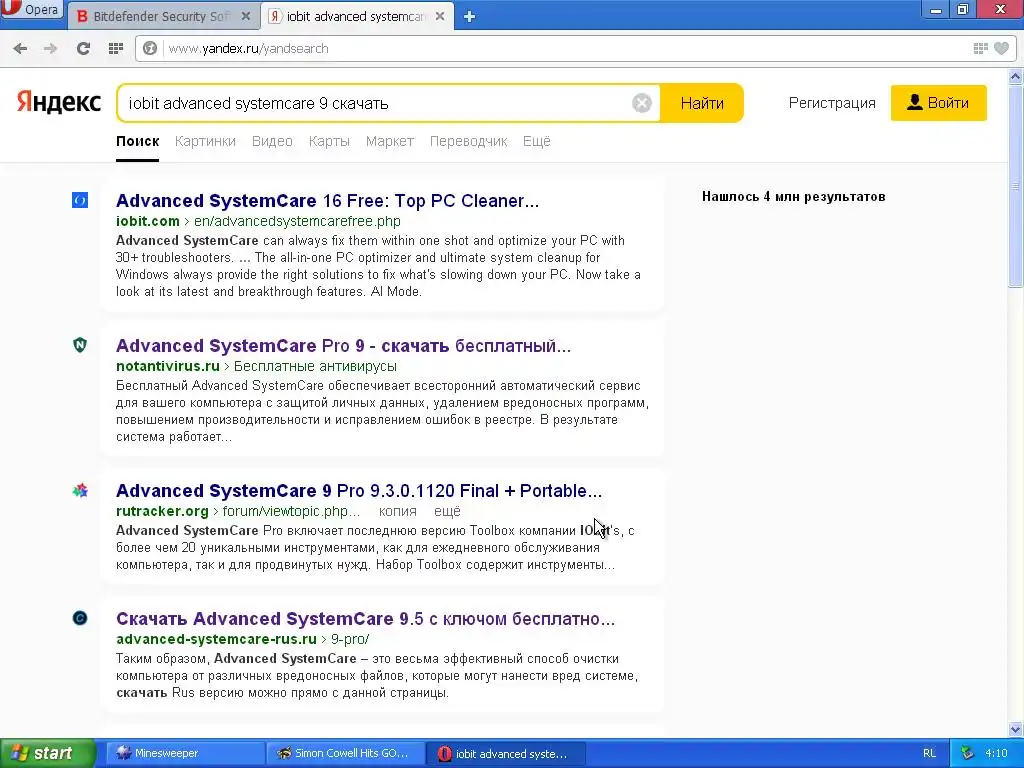Click the advanced-systemcare-rus.ru favicon
The height and width of the screenshot is (768, 1024).
click(x=80, y=618)
